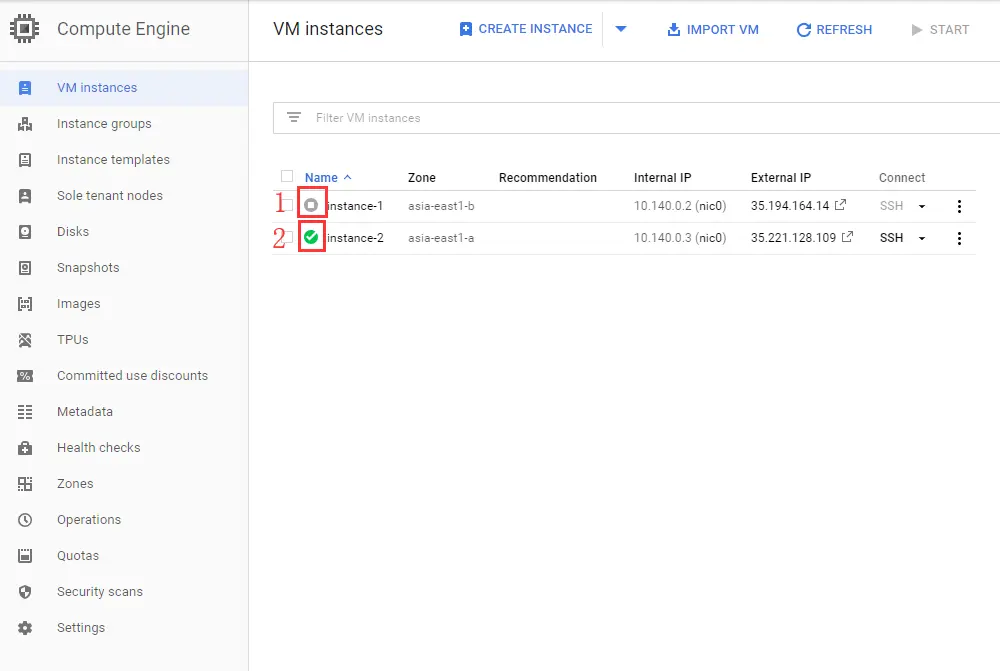Click the Zones sidebar icon
Viewport: 1000px width, 671px height.
click(x=25, y=484)
